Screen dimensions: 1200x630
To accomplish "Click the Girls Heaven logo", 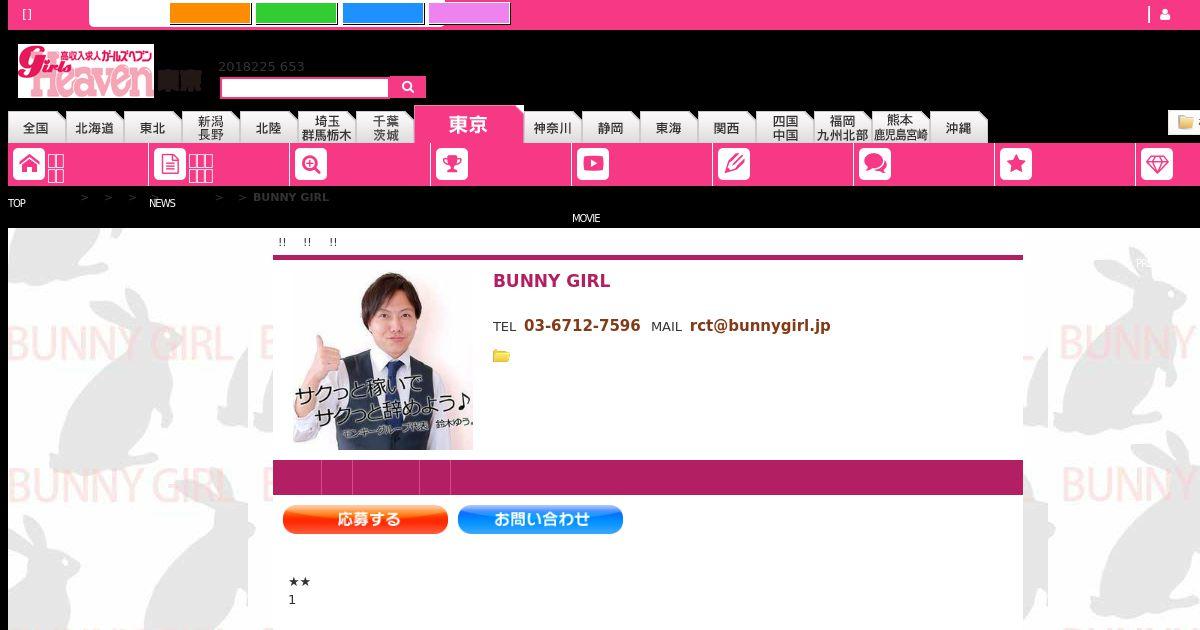I will pos(86,71).
